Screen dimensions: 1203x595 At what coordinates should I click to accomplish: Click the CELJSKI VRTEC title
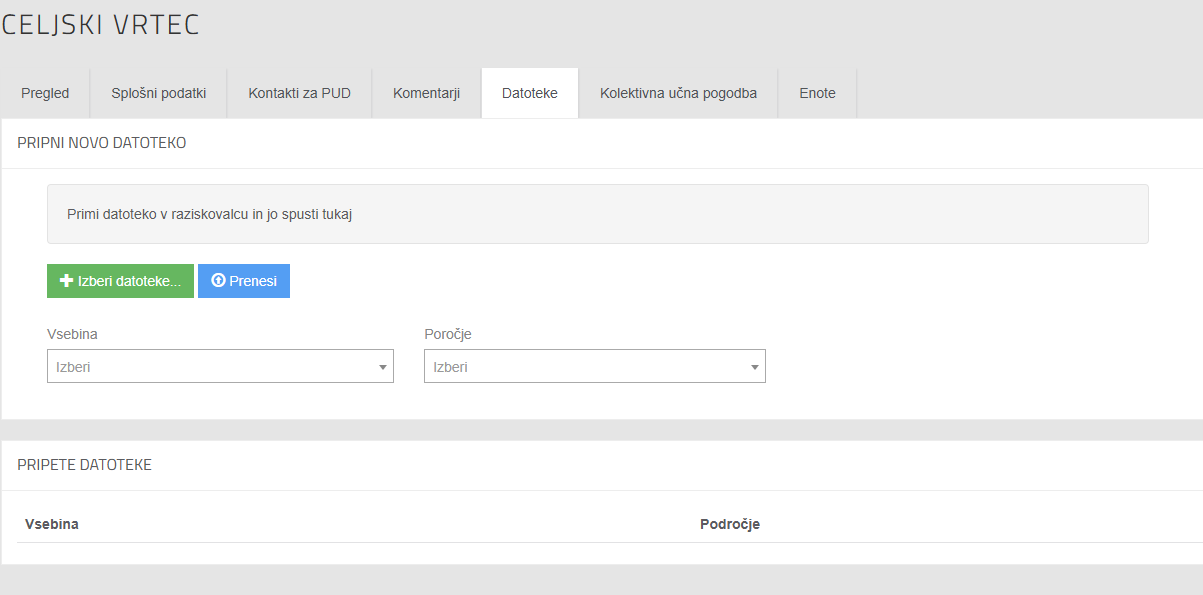point(100,26)
